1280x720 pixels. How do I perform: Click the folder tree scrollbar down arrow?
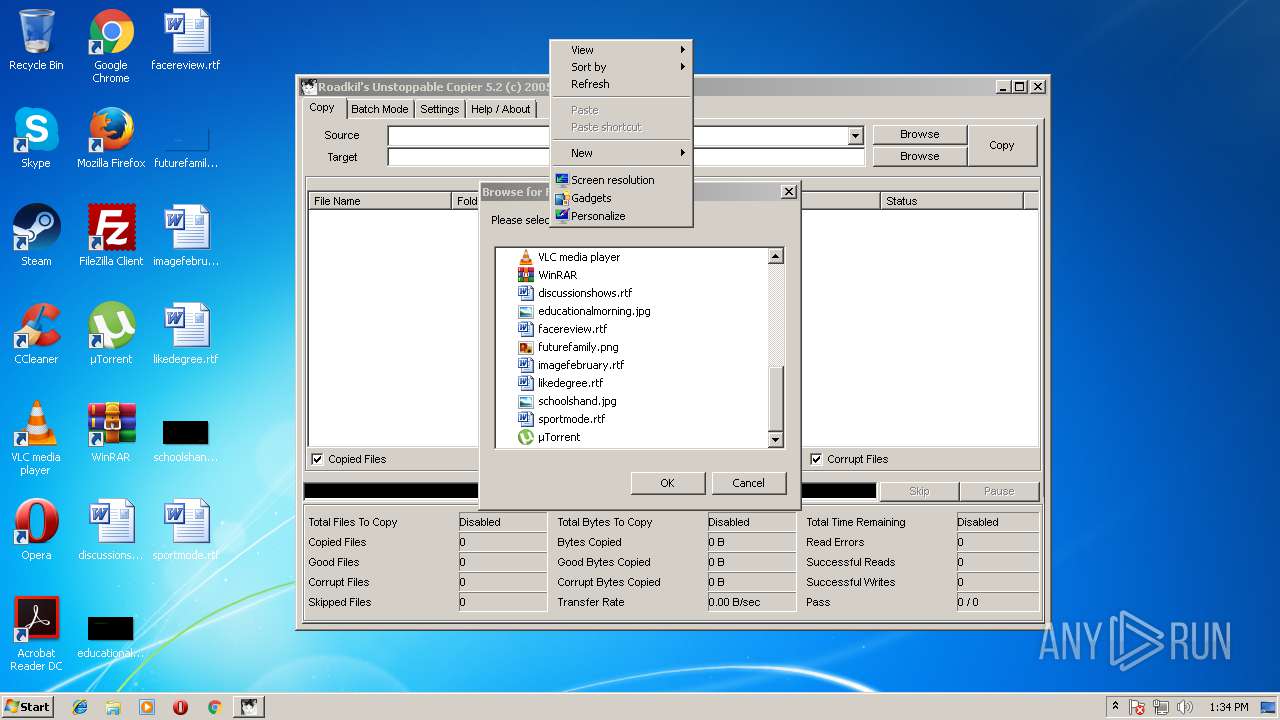775,439
